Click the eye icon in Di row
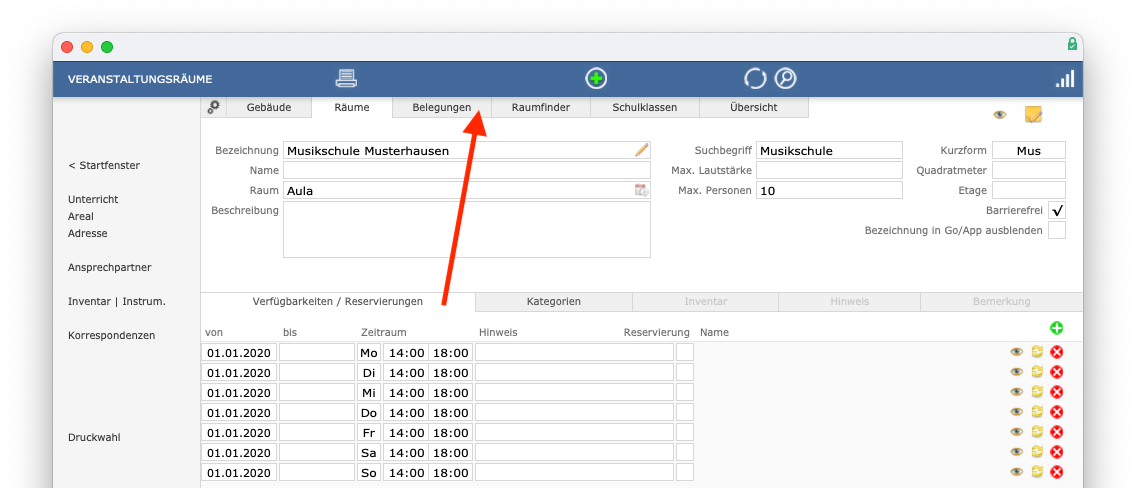Image resolution: width=1139 pixels, height=488 pixels. click(x=1016, y=372)
